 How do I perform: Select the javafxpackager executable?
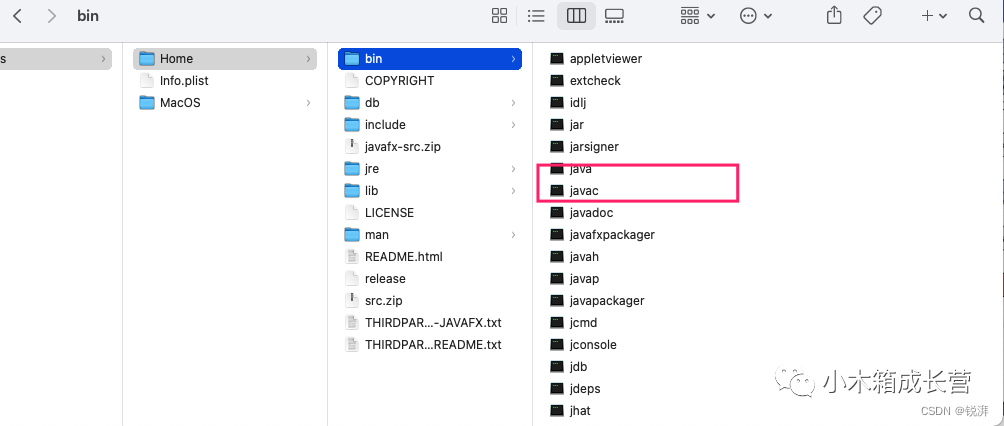(x=603, y=235)
